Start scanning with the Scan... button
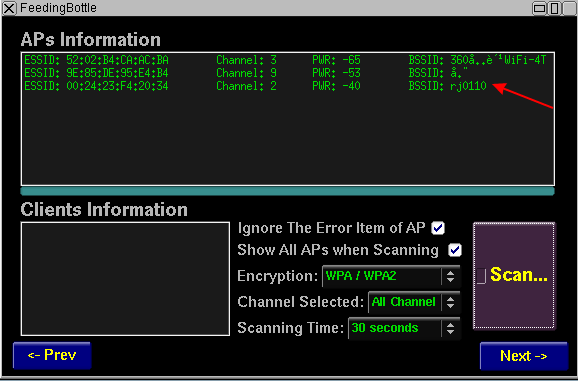This screenshot has height=381, width=578. coord(514,275)
